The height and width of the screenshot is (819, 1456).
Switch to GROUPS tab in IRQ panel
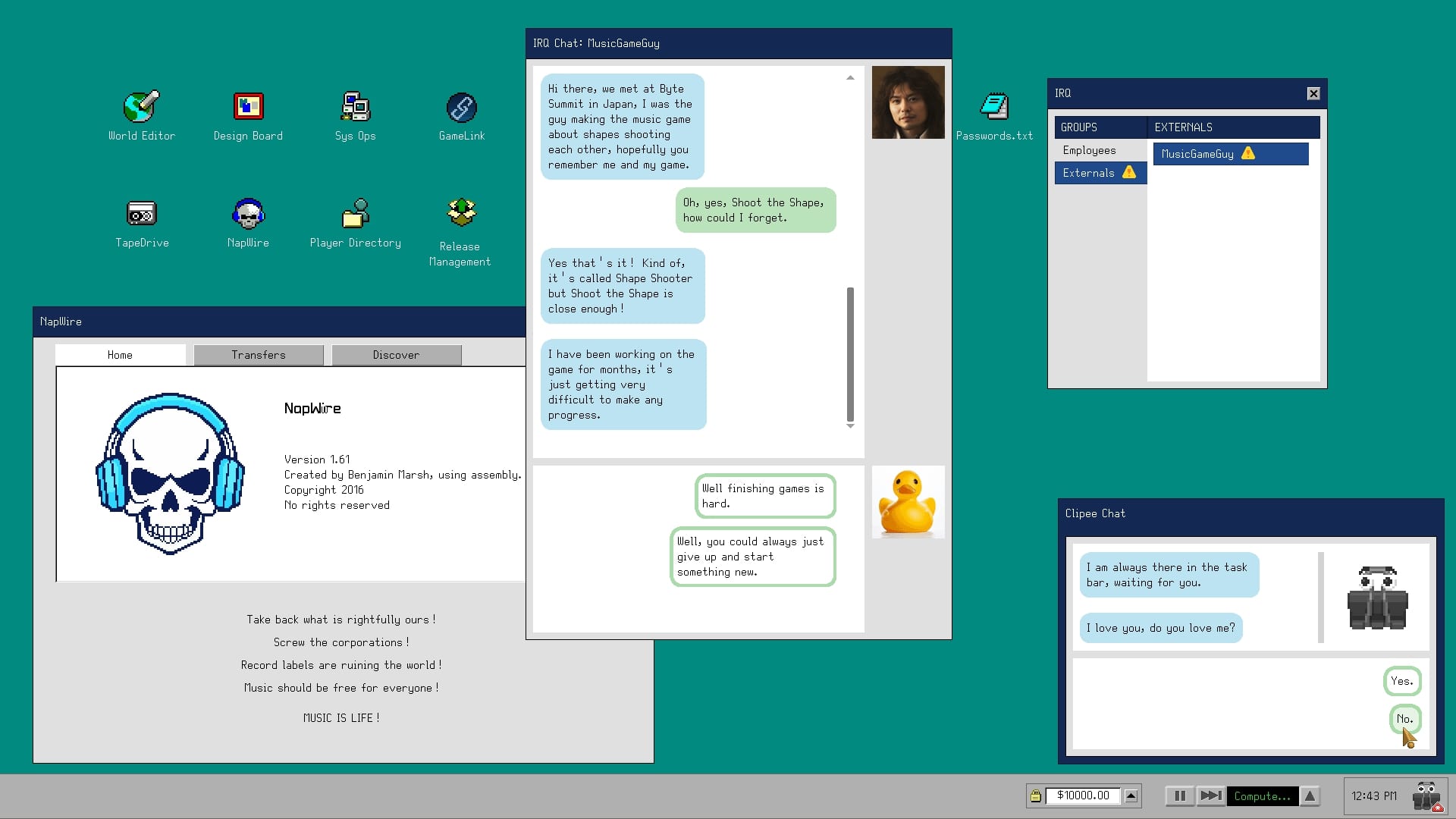1080,126
